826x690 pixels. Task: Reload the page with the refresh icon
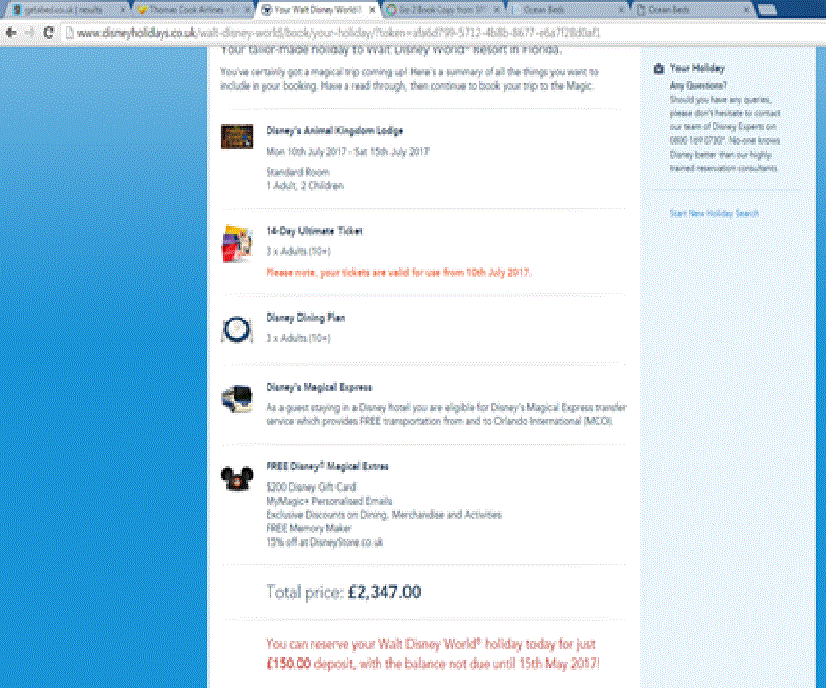48,33
